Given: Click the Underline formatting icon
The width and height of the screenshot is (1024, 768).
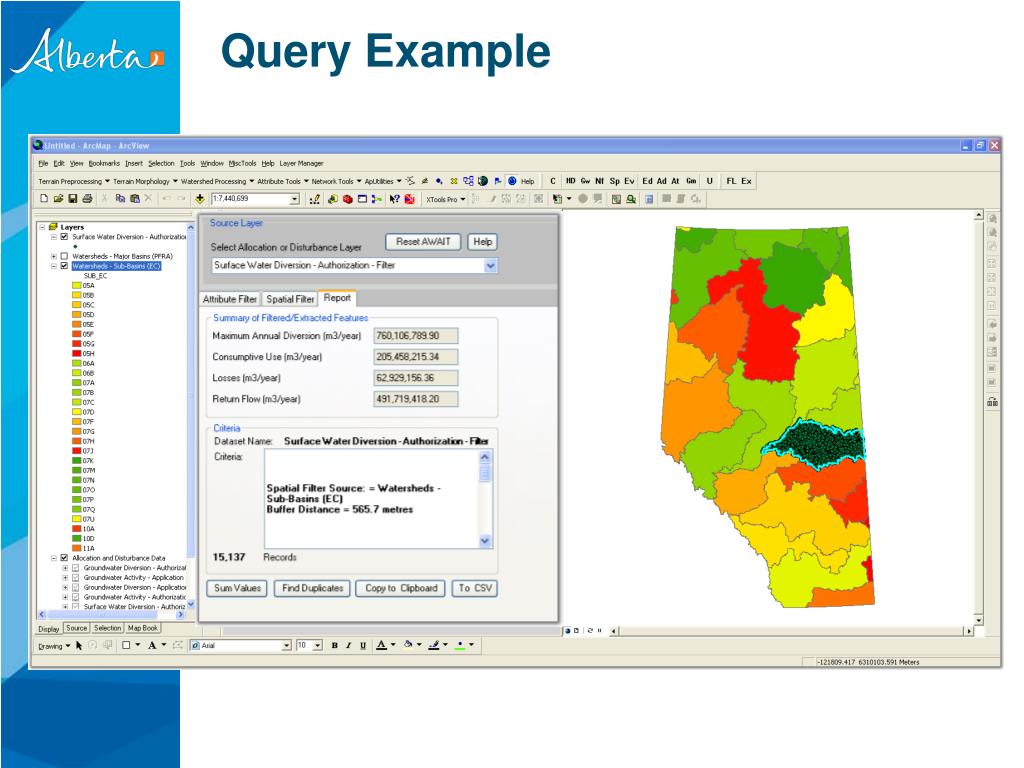Looking at the screenshot, I should pyautogui.click(x=362, y=645).
